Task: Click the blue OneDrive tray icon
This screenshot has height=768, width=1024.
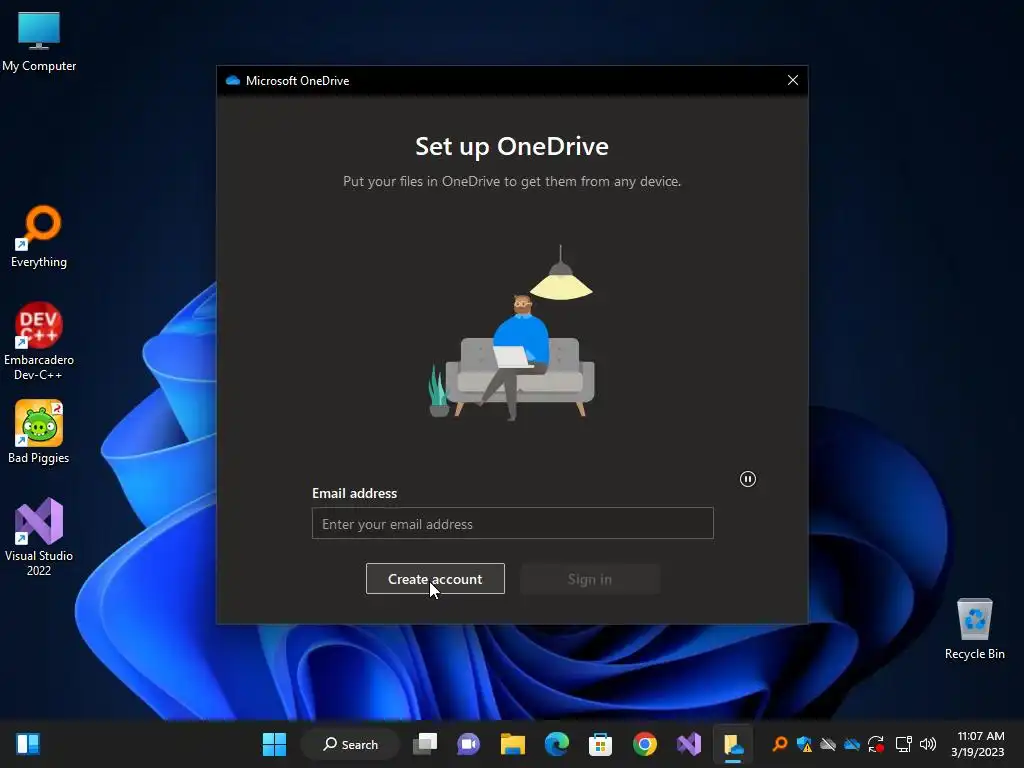Action: click(852, 744)
